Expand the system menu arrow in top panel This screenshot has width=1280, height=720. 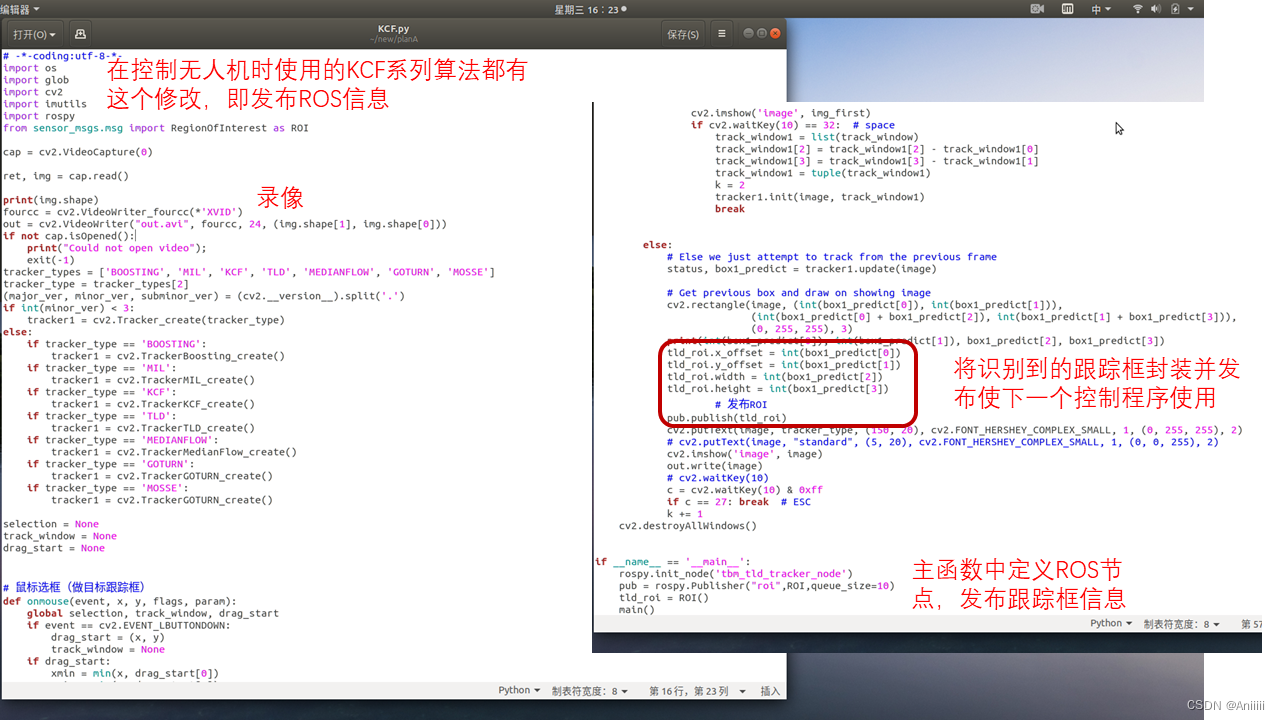pyautogui.click(x=1193, y=9)
